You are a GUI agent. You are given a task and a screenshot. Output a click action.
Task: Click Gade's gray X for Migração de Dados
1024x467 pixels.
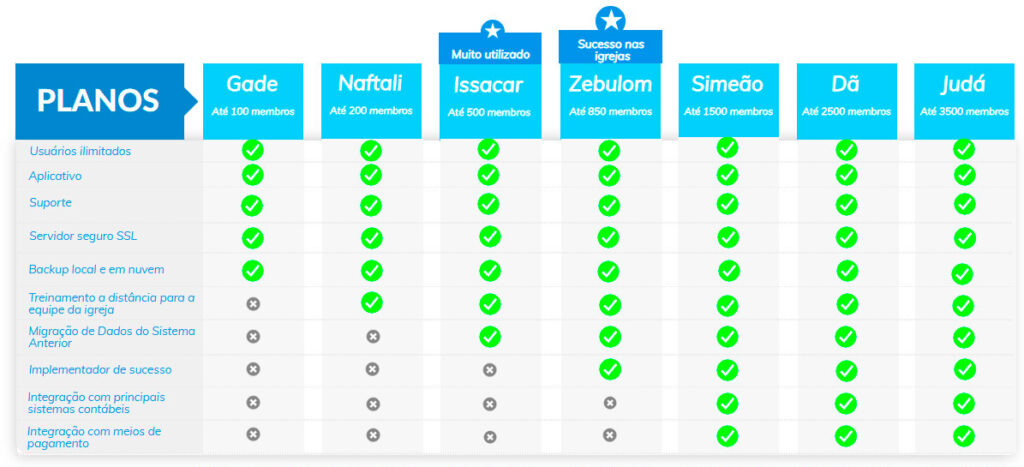tap(253, 336)
